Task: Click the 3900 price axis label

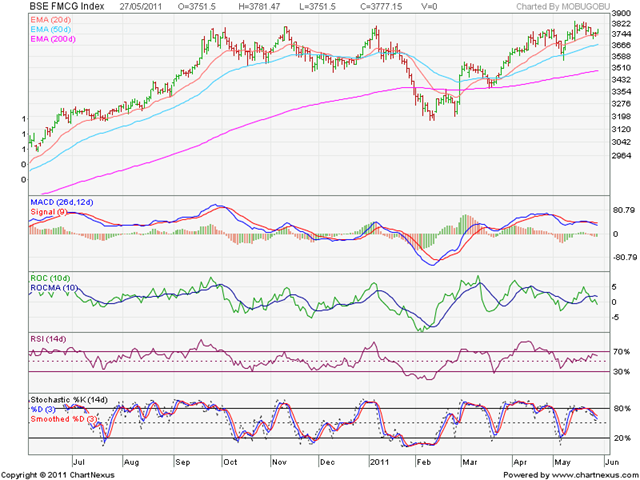Action: 622,14
